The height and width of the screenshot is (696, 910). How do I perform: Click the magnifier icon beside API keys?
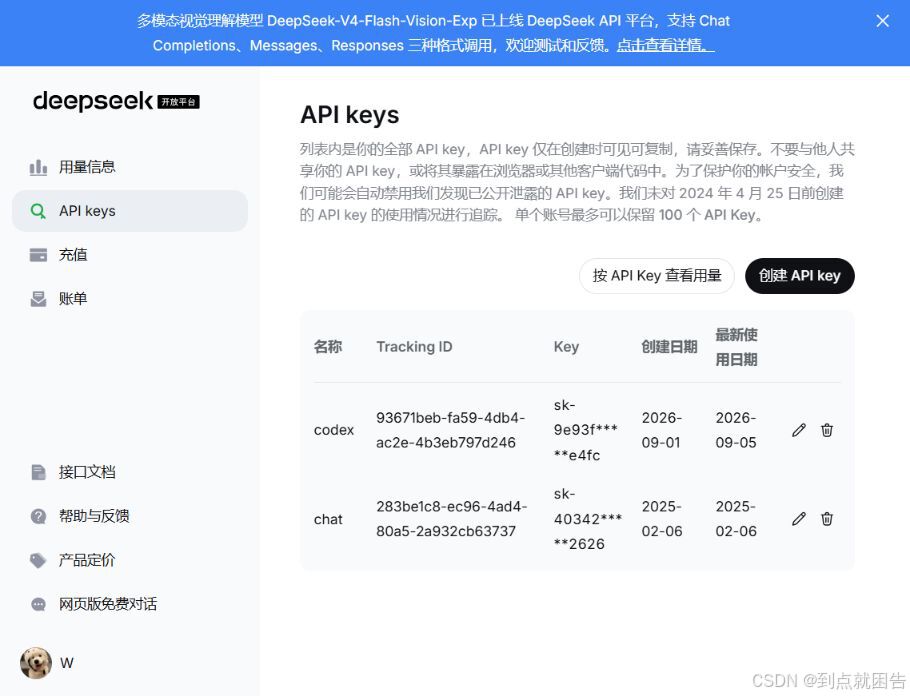tap(38, 211)
